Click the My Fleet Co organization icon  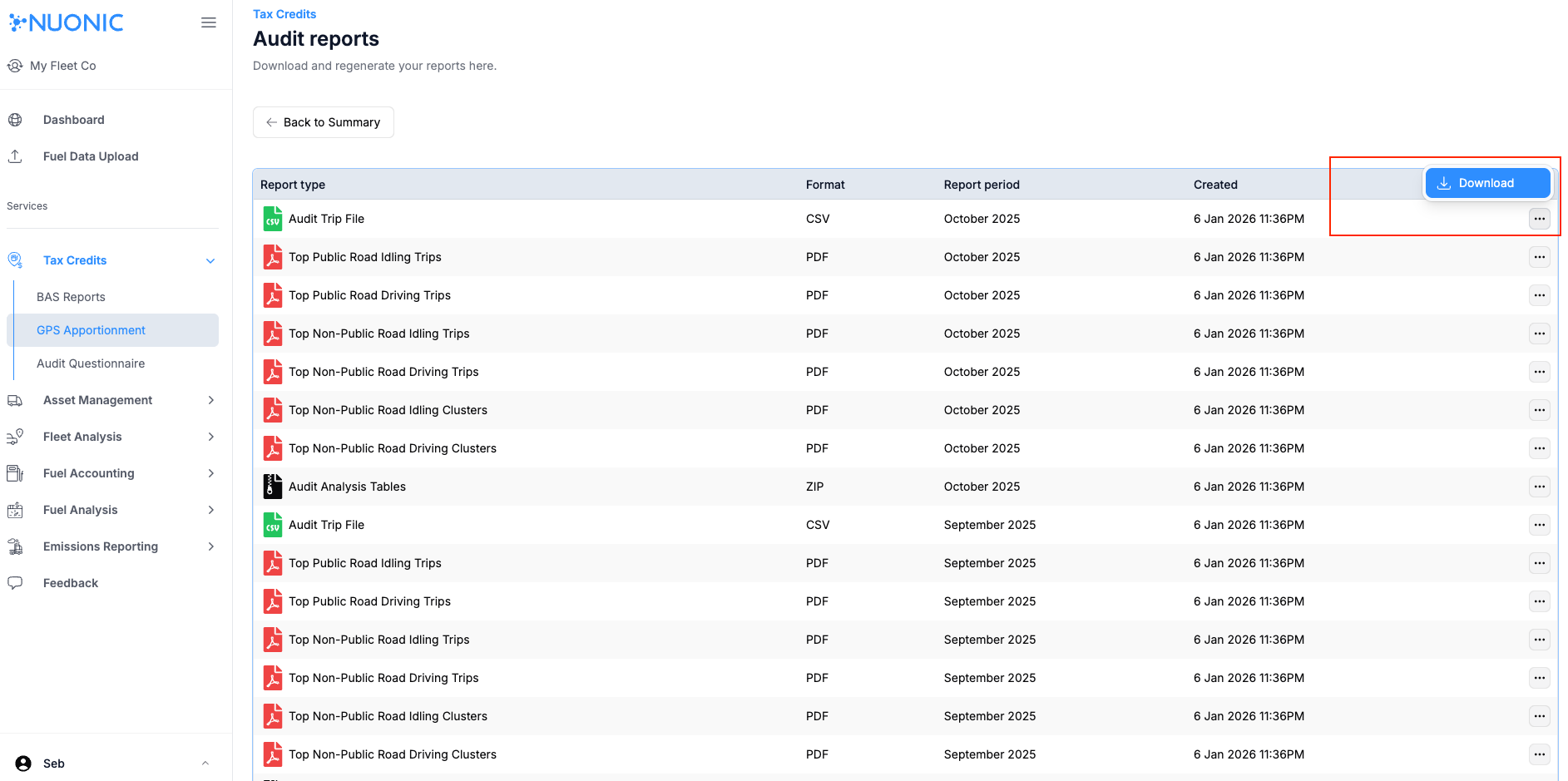coord(15,66)
